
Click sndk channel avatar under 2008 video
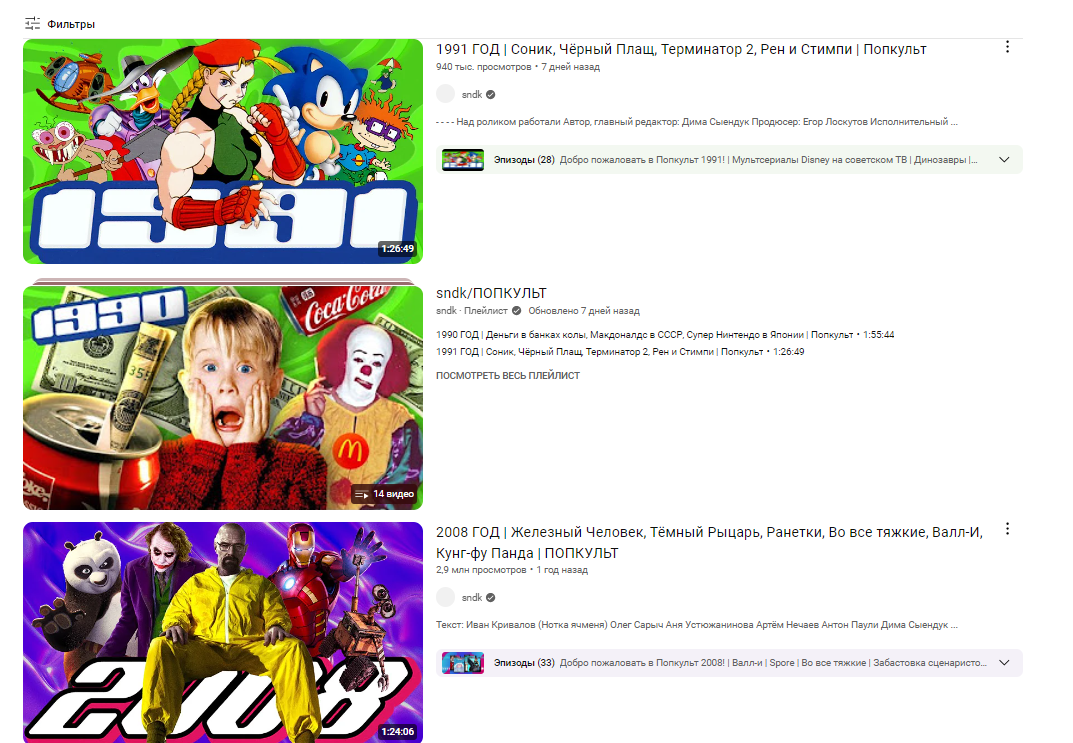tap(445, 597)
